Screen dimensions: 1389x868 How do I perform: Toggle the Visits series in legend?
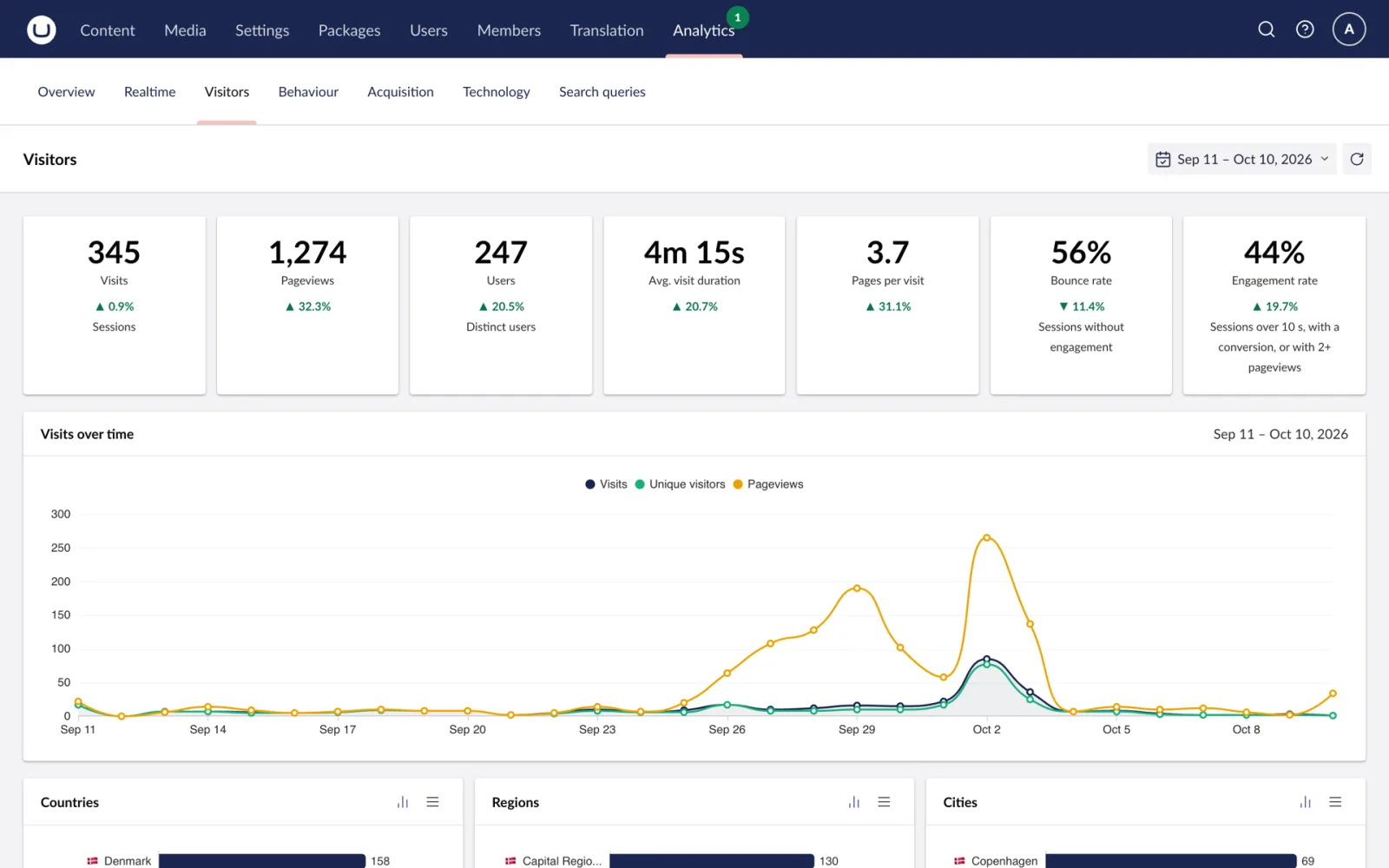click(606, 484)
